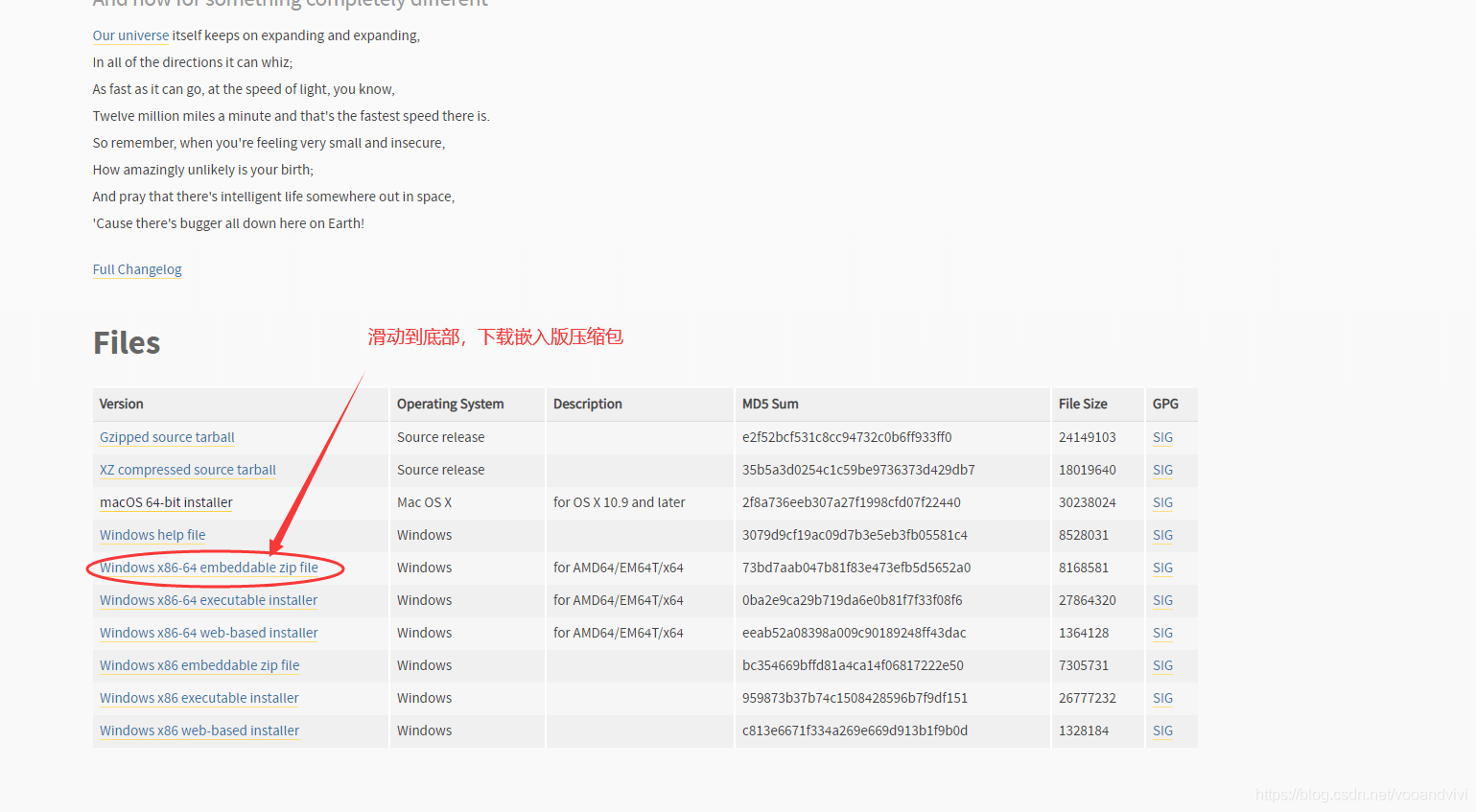Download Windows x86-64 web-based installer

coord(209,633)
